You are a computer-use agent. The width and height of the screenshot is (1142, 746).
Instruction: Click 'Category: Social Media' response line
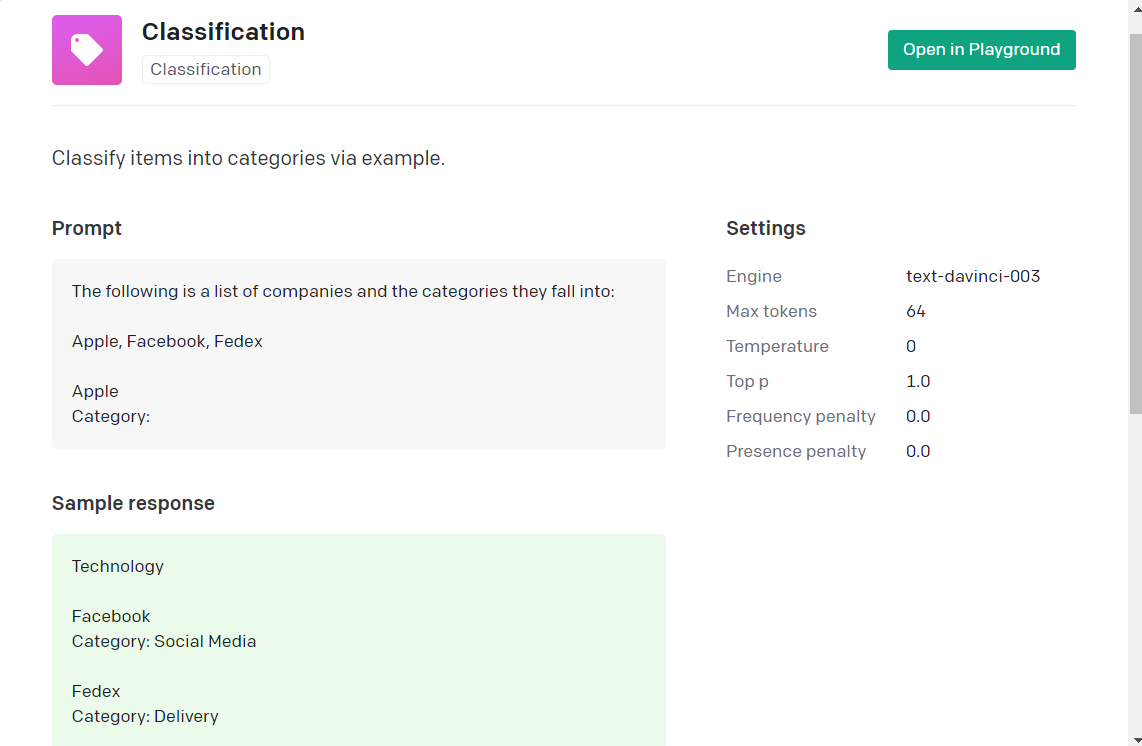pos(164,642)
